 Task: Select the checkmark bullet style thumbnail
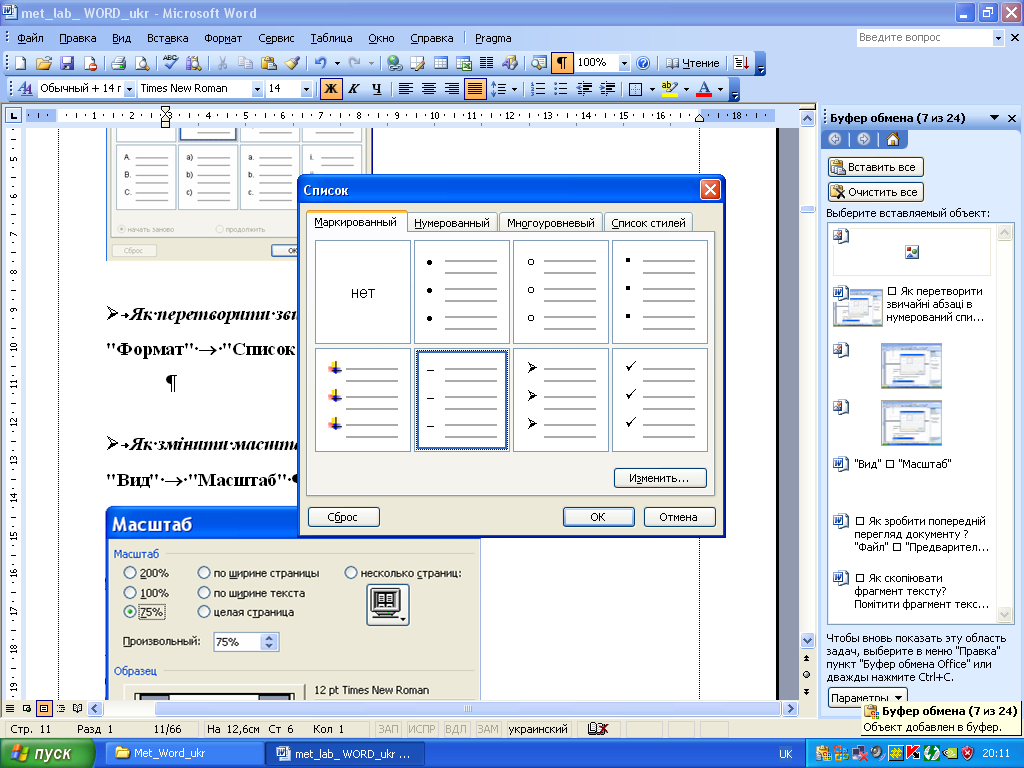660,400
